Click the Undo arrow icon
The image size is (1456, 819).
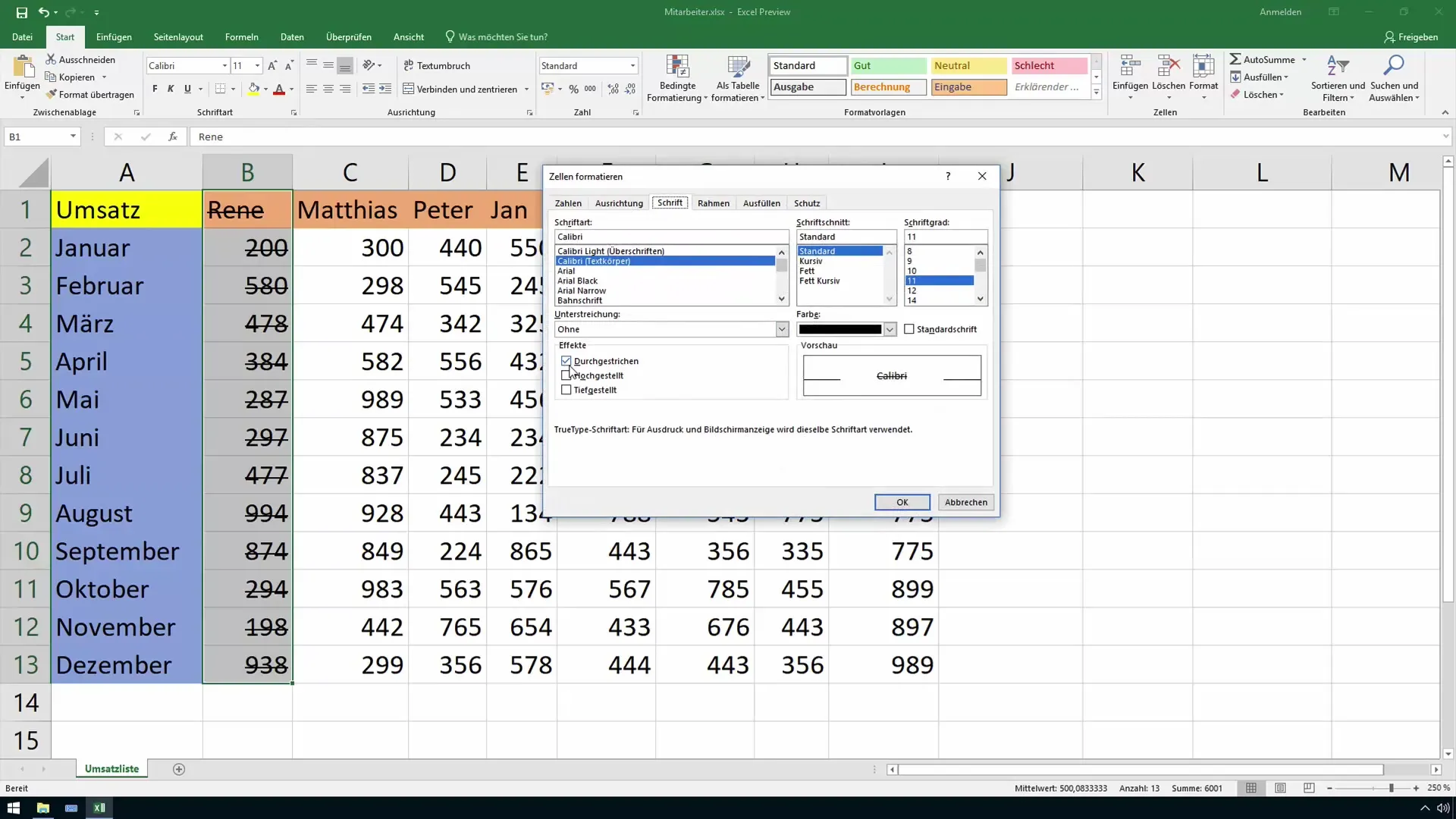point(44,12)
